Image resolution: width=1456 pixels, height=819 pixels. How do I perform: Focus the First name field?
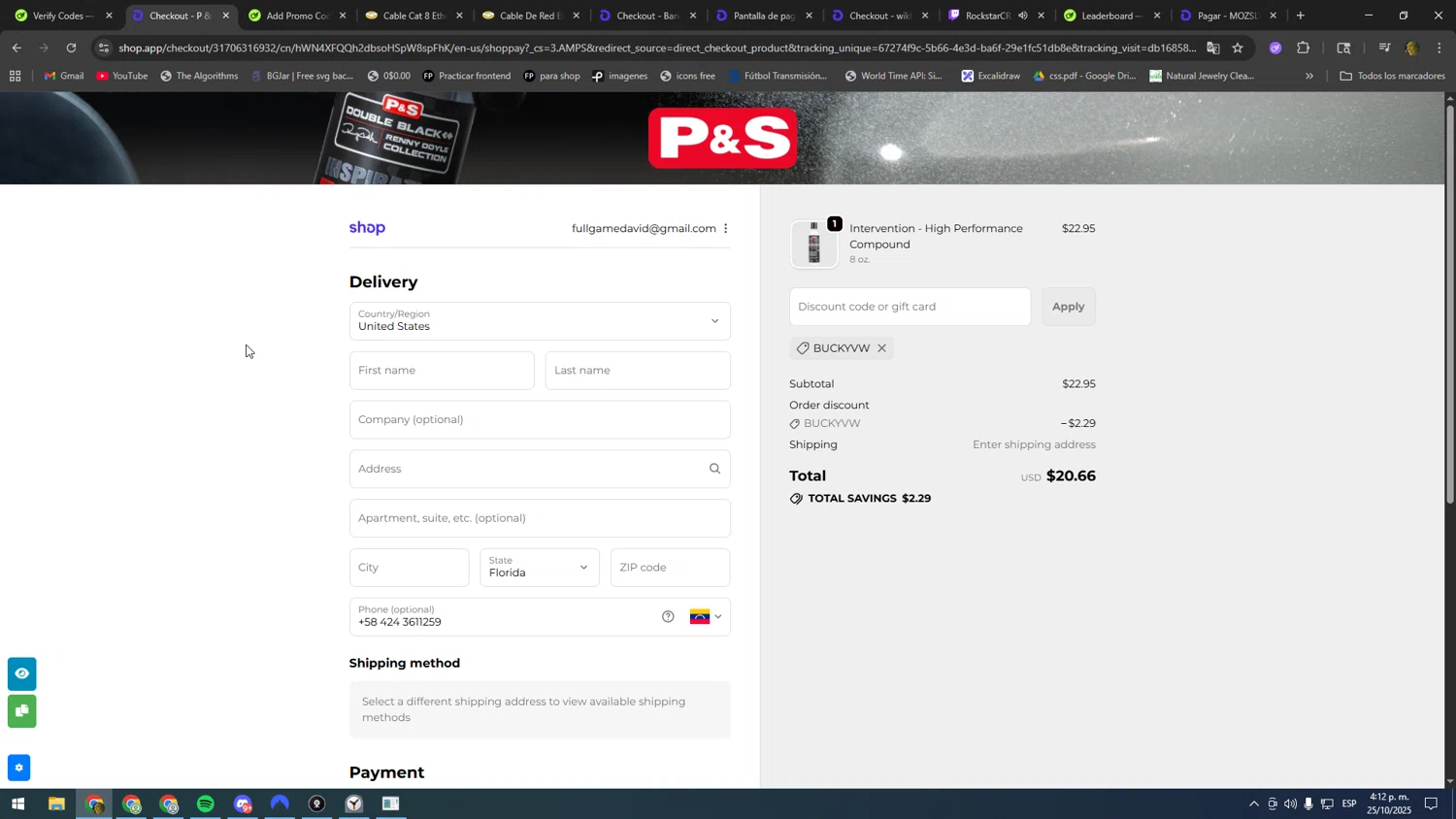pos(442,371)
